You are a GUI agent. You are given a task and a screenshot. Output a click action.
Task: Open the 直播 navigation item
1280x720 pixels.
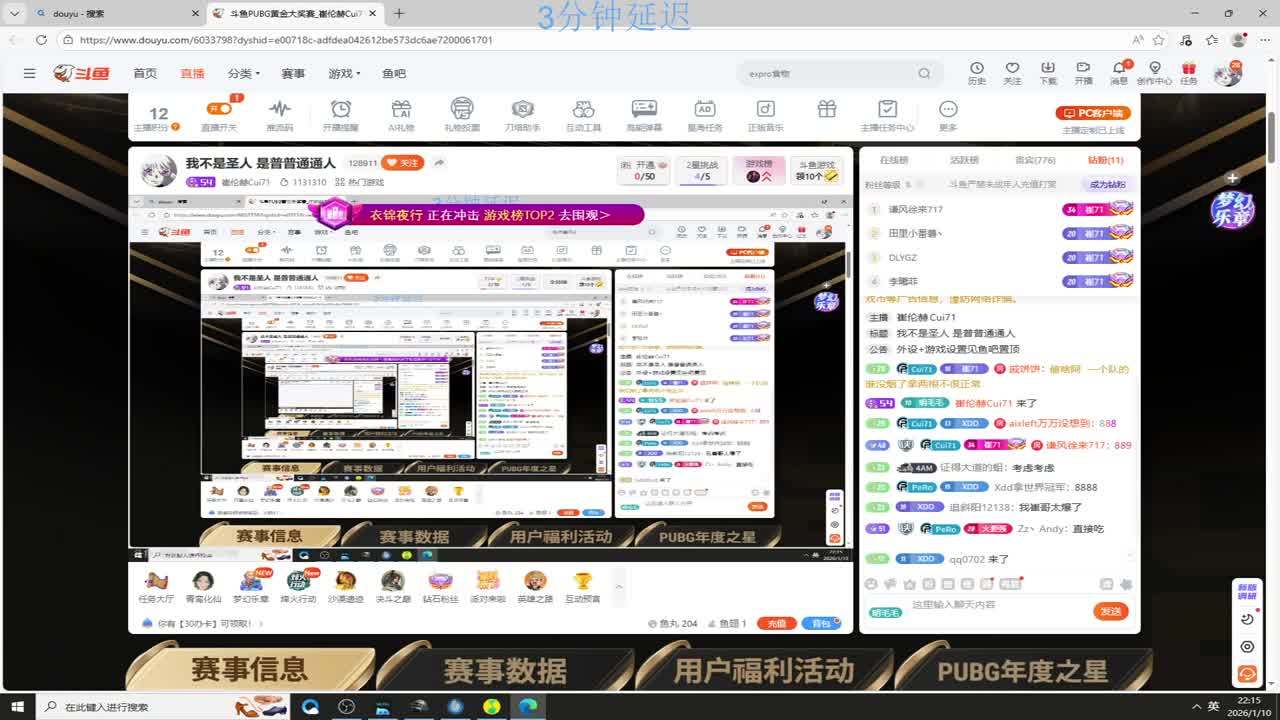tap(192, 73)
